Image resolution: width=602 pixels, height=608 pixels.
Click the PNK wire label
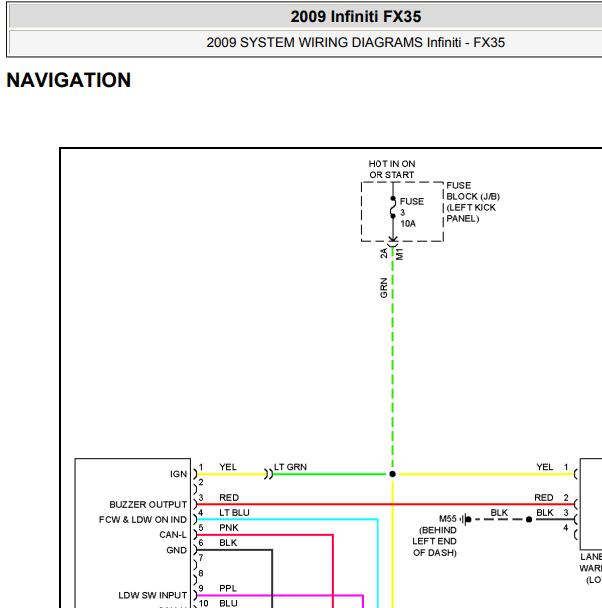229,528
